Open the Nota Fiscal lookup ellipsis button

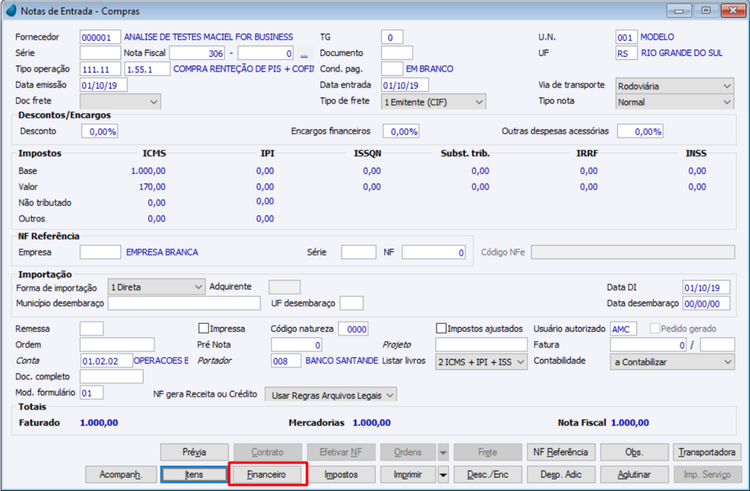click(x=304, y=54)
